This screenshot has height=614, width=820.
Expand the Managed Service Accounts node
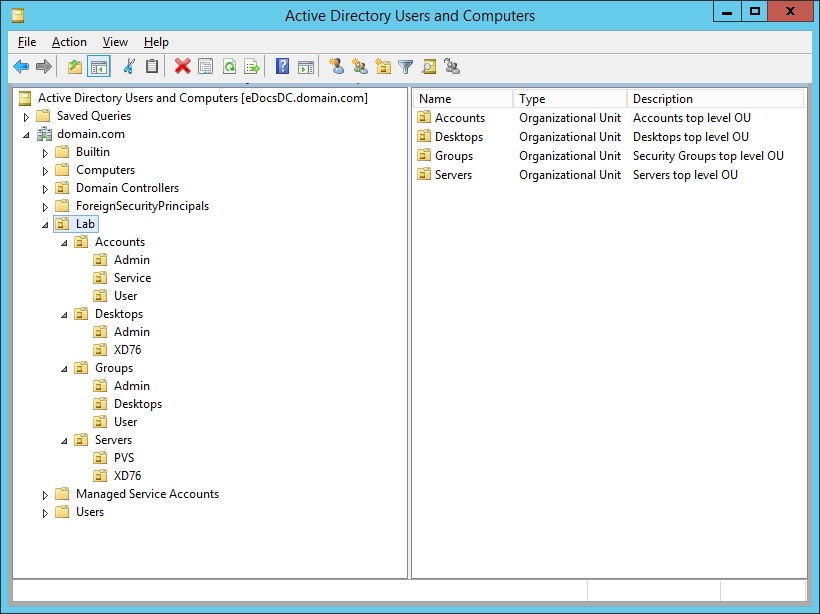45,495
